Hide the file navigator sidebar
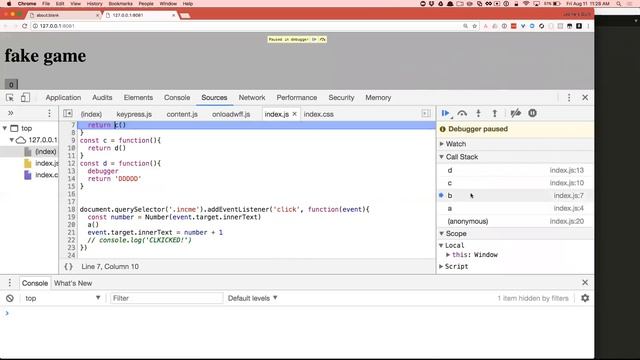 (68, 113)
